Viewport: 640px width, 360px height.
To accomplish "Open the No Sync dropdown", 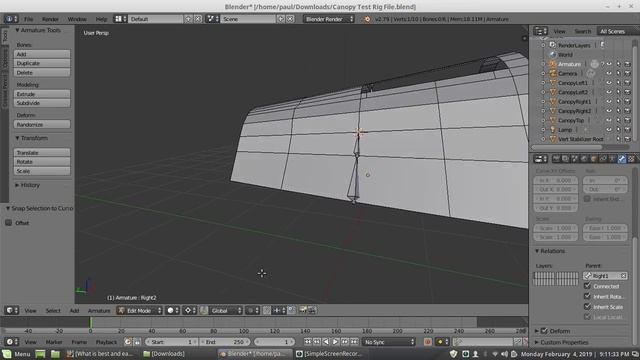I will click(389, 342).
